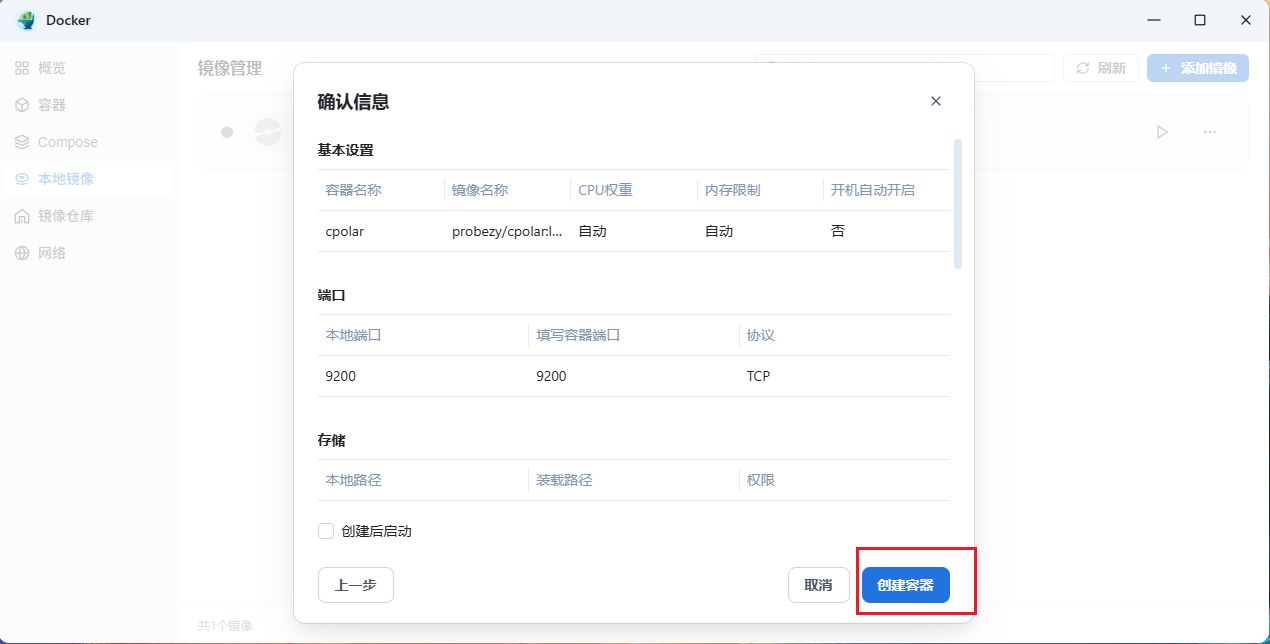Maximize the Docker window

click(1200, 20)
